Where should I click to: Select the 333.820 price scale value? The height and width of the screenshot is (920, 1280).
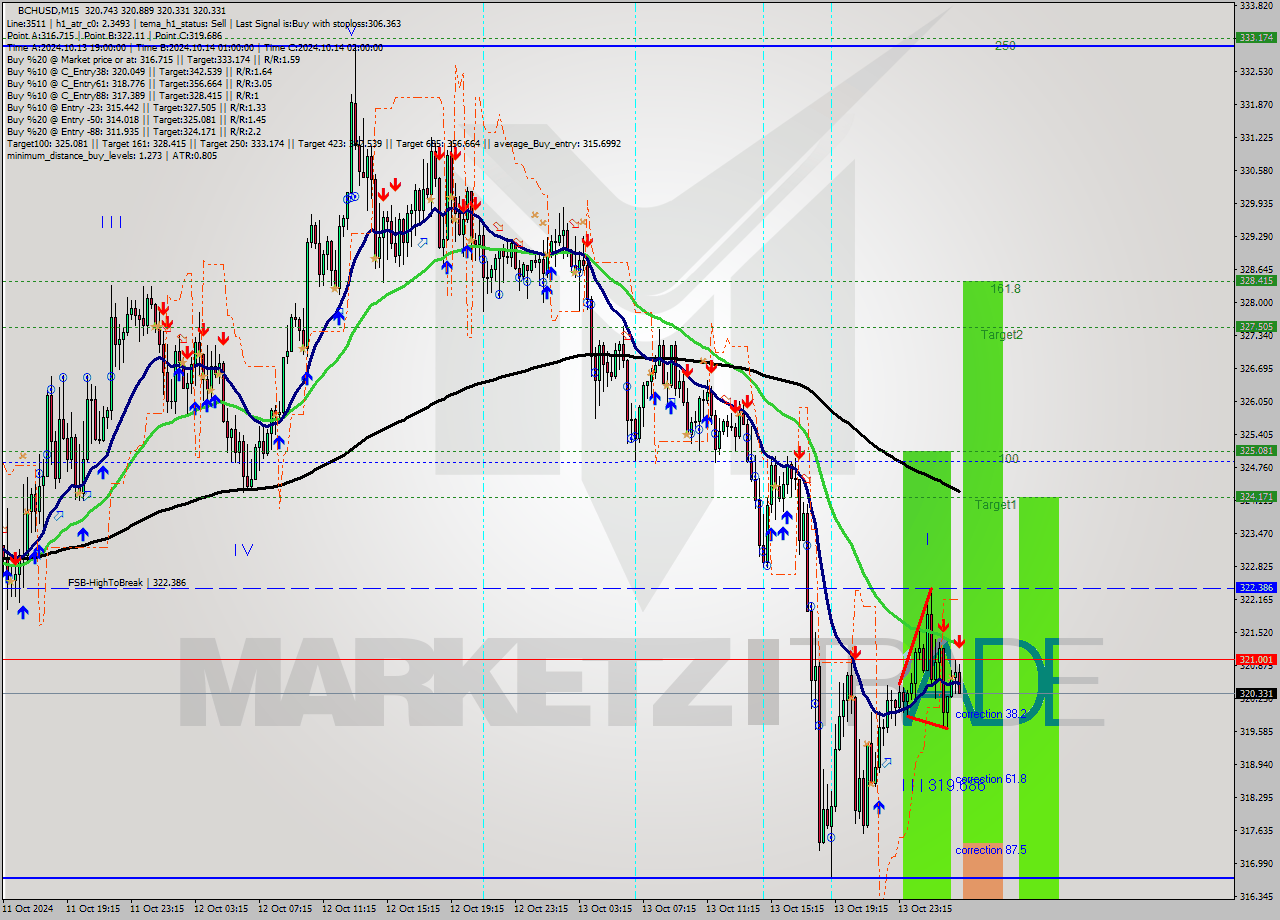[x=1256, y=5]
